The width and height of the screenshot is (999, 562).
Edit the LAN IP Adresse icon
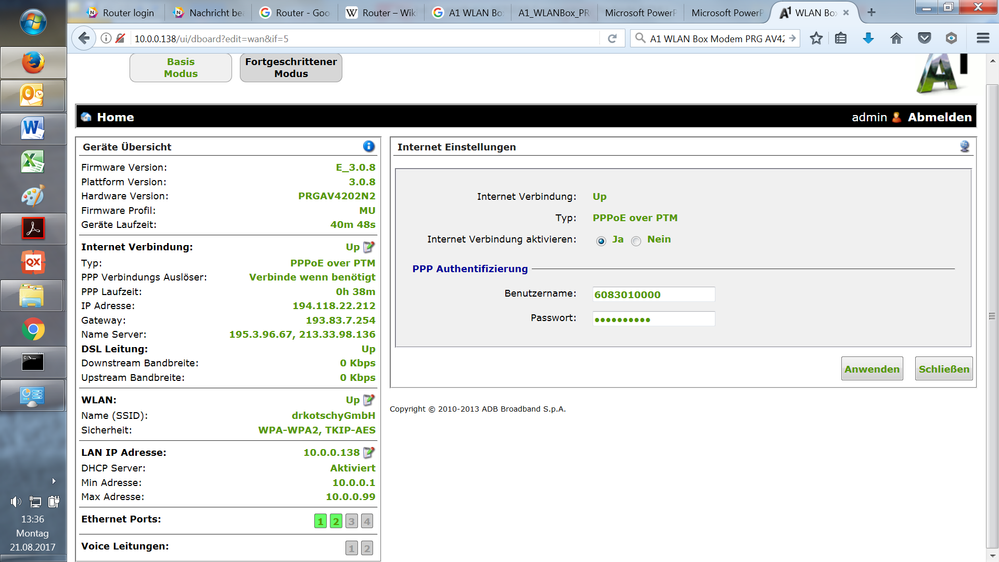pyautogui.click(x=368, y=453)
